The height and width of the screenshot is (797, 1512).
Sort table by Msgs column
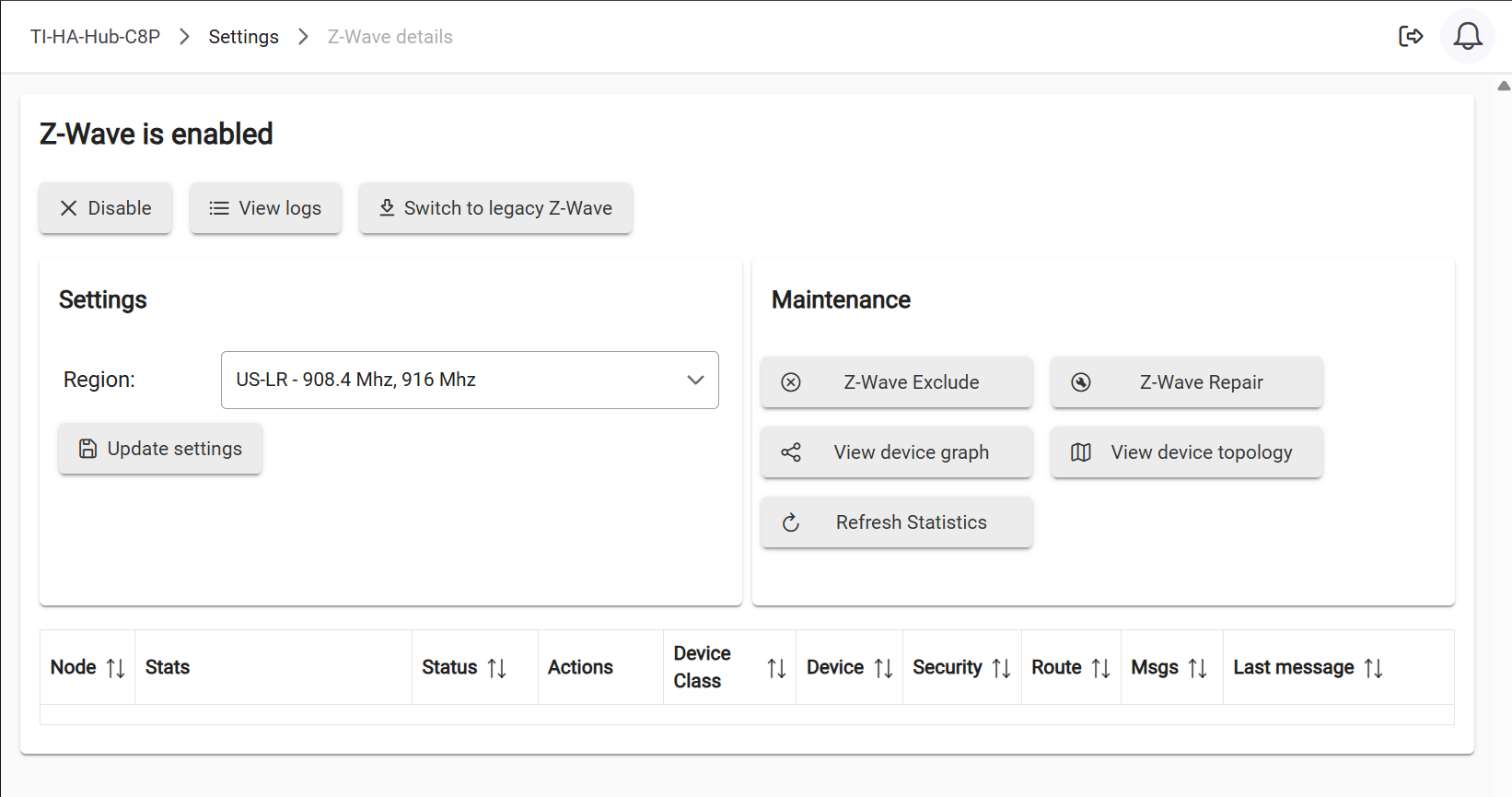[x=1197, y=668]
